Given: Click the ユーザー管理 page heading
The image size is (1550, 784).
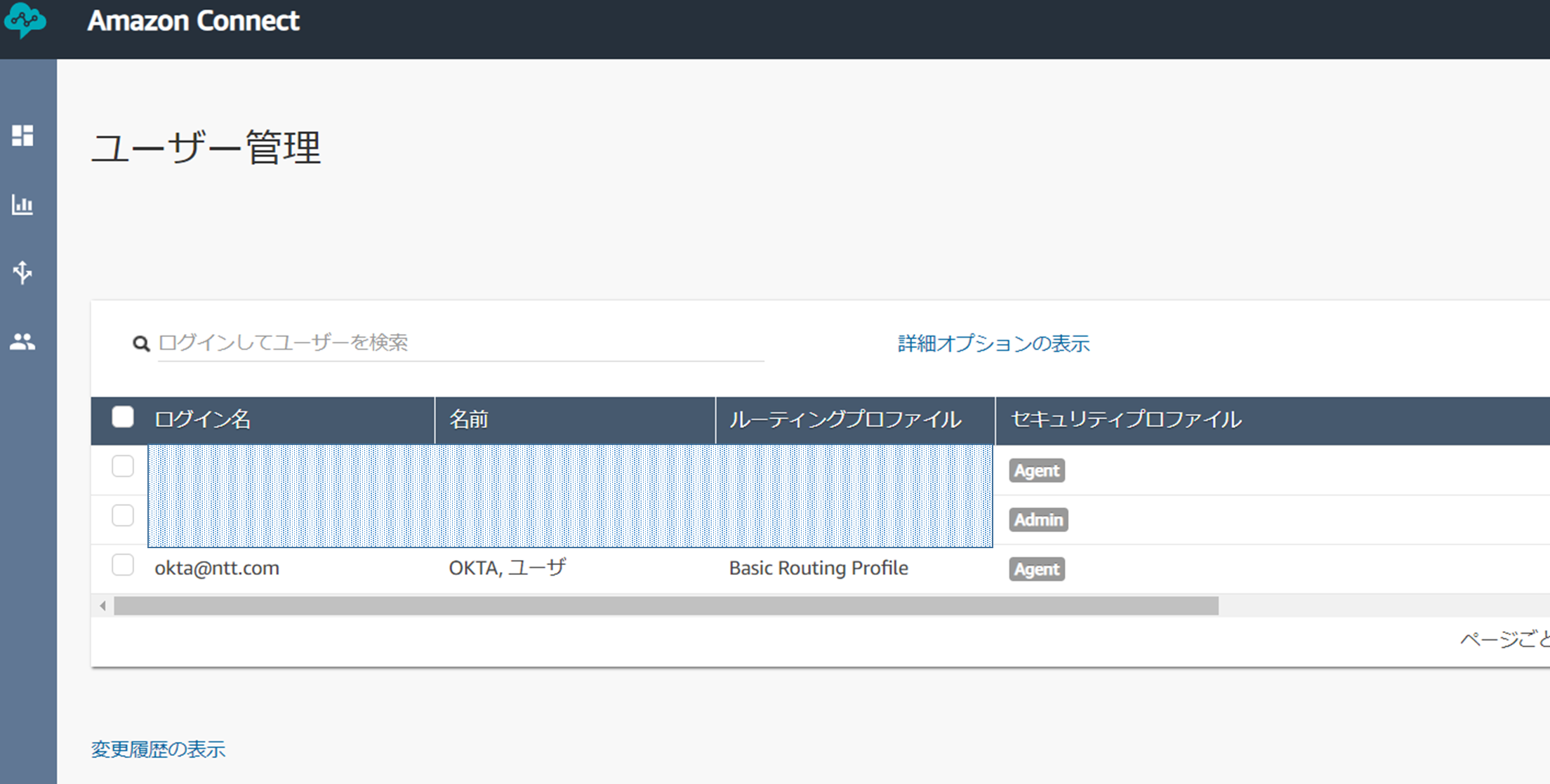Looking at the screenshot, I should click(206, 148).
